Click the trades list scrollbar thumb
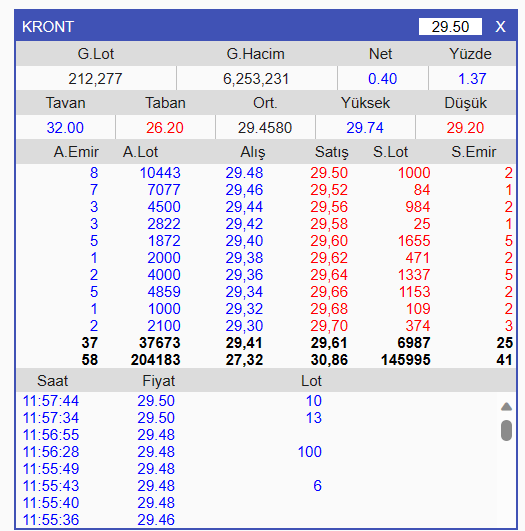This screenshot has height=531, width=525. point(506,430)
